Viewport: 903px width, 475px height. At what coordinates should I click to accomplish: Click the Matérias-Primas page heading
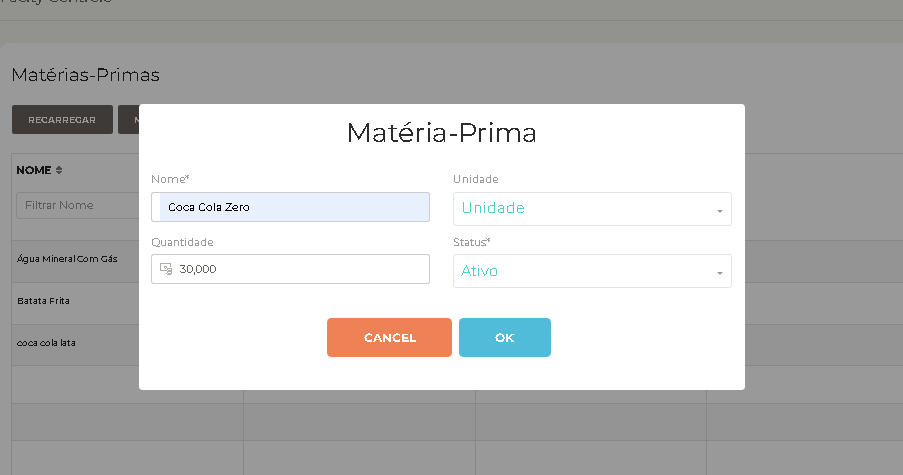(x=85, y=75)
